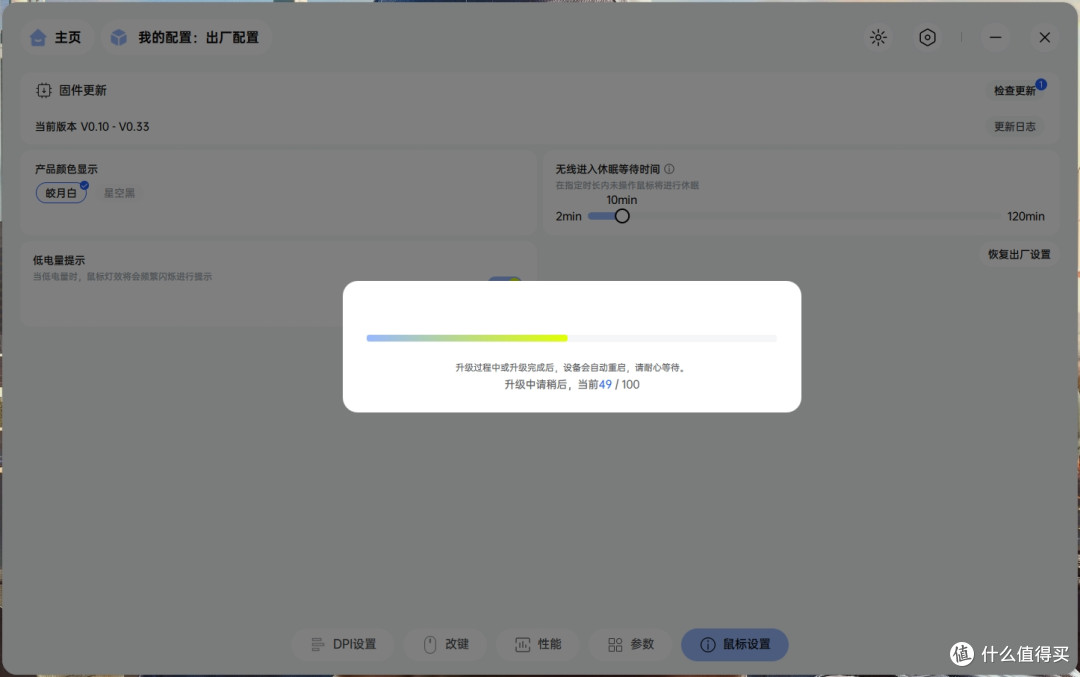Click the firmware upgrade progress bar
This screenshot has height=677, width=1080.
click(572, 338)
